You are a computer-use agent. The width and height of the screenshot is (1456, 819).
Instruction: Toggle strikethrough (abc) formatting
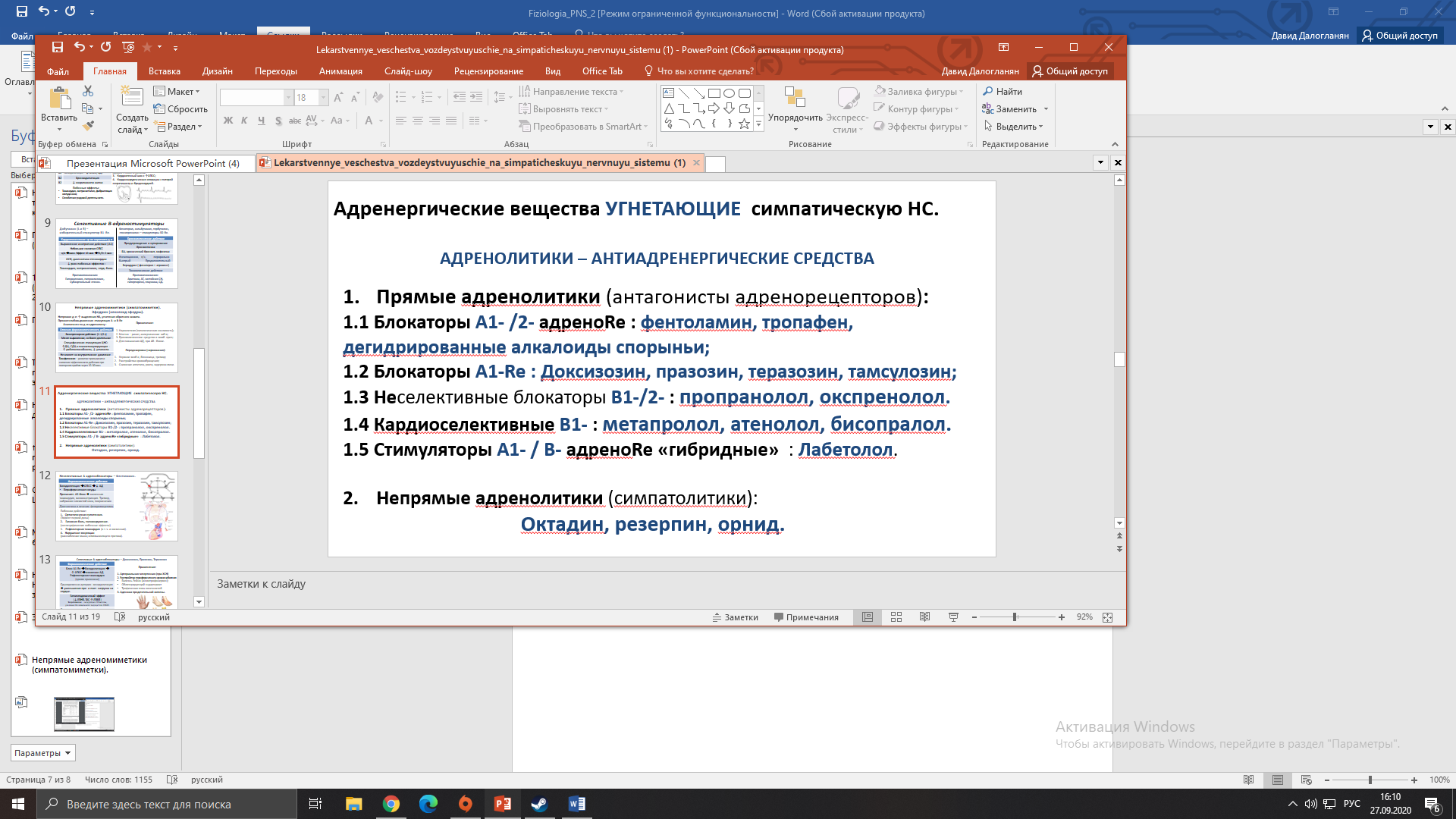tap(295, 121)
